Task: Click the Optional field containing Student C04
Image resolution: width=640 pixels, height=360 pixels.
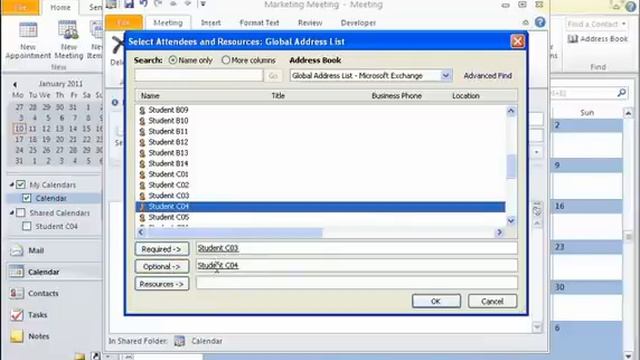Action: [x=357, y=265]
